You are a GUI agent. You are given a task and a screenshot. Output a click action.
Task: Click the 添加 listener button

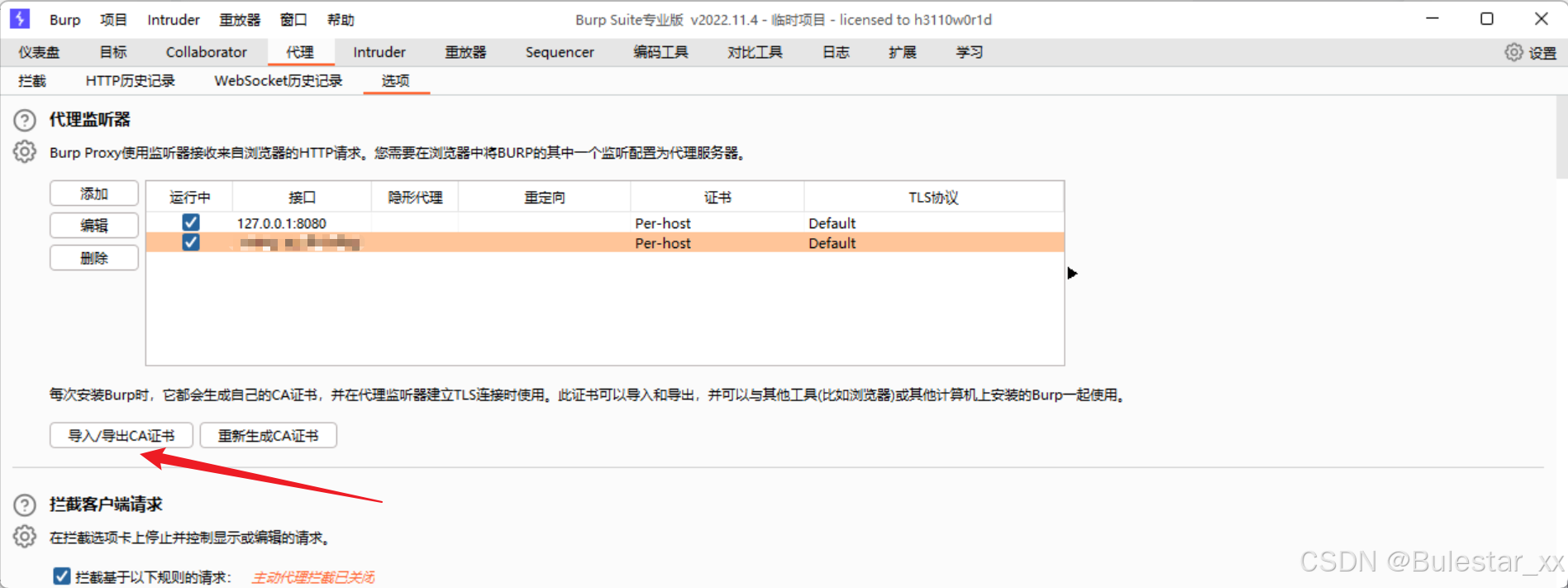click(94, 194)
